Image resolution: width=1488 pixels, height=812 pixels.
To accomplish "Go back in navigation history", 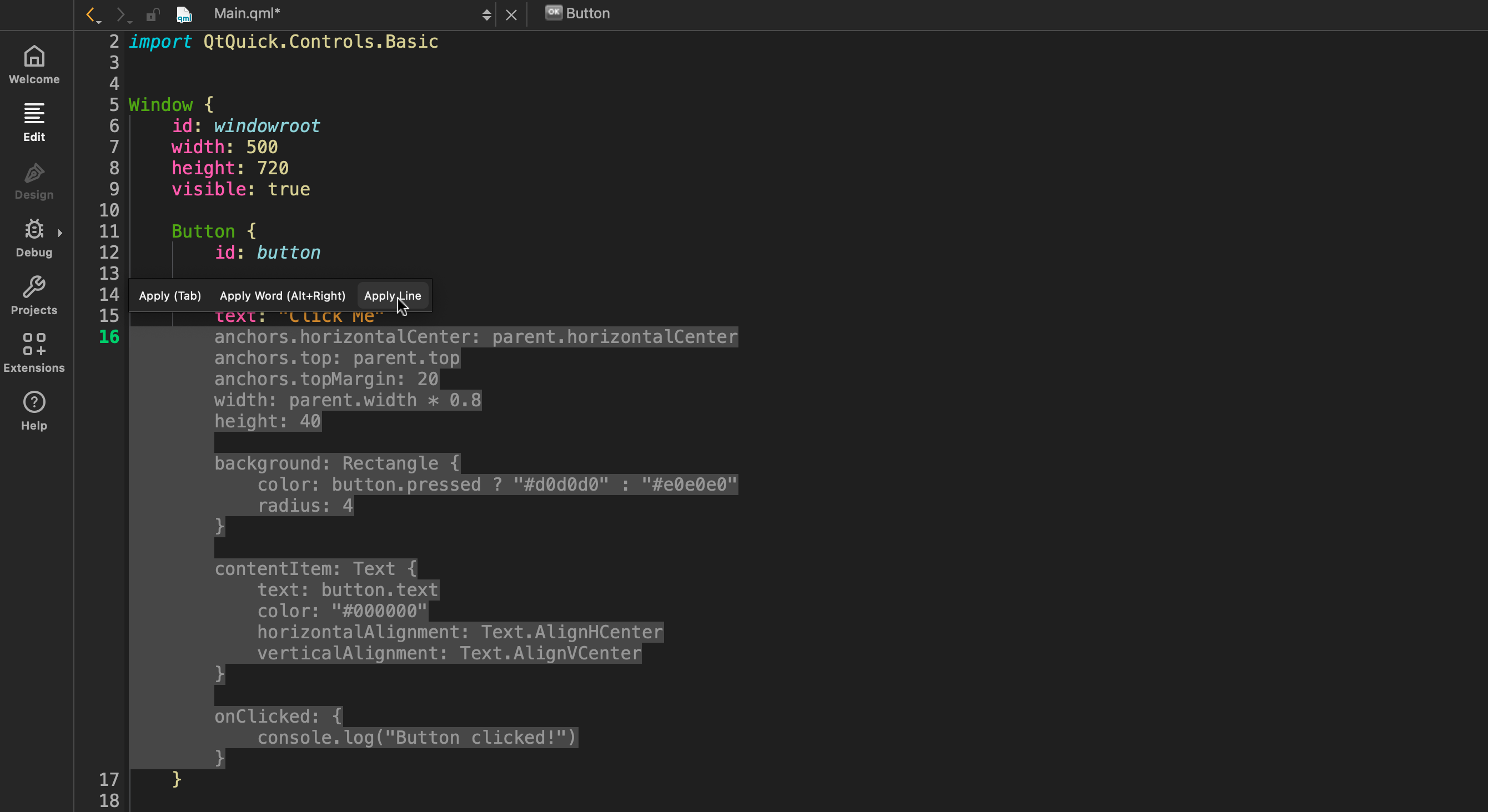I will coord(90,14).
